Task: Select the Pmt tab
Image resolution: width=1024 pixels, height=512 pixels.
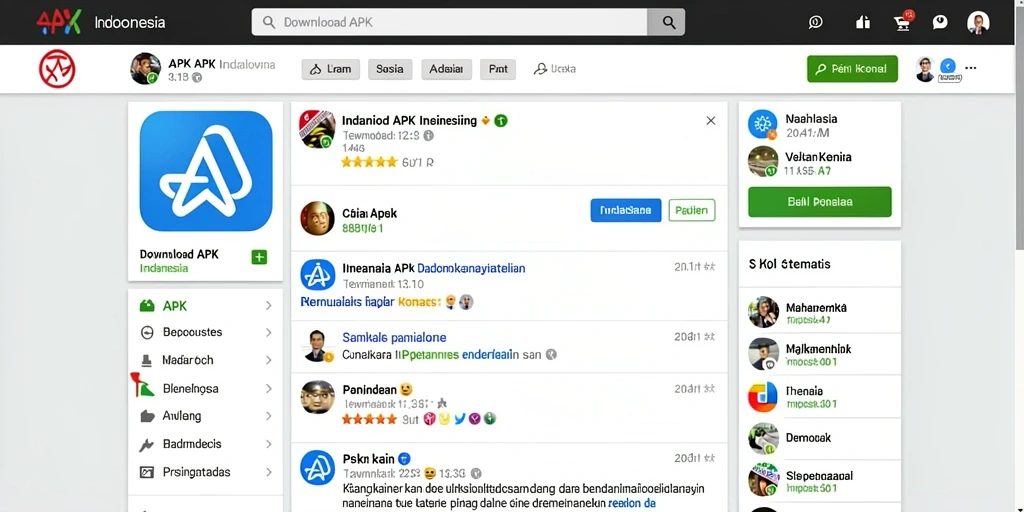Action: [498, 69]
